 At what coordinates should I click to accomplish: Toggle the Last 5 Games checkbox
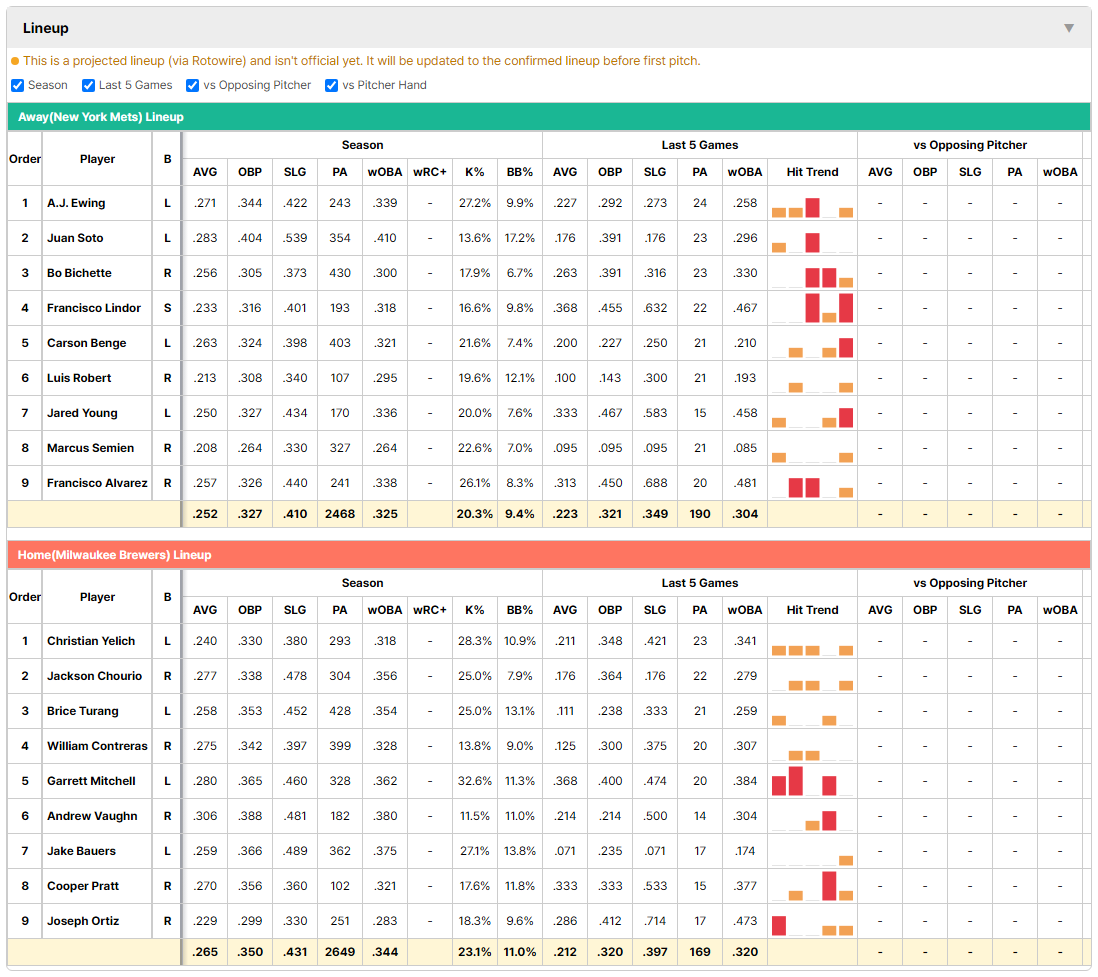[88, 85]
